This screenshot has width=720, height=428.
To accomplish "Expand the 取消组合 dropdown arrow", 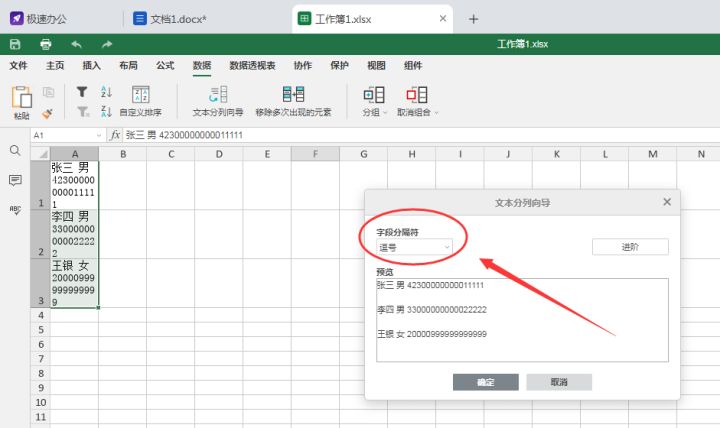I will tap(436, 113).
